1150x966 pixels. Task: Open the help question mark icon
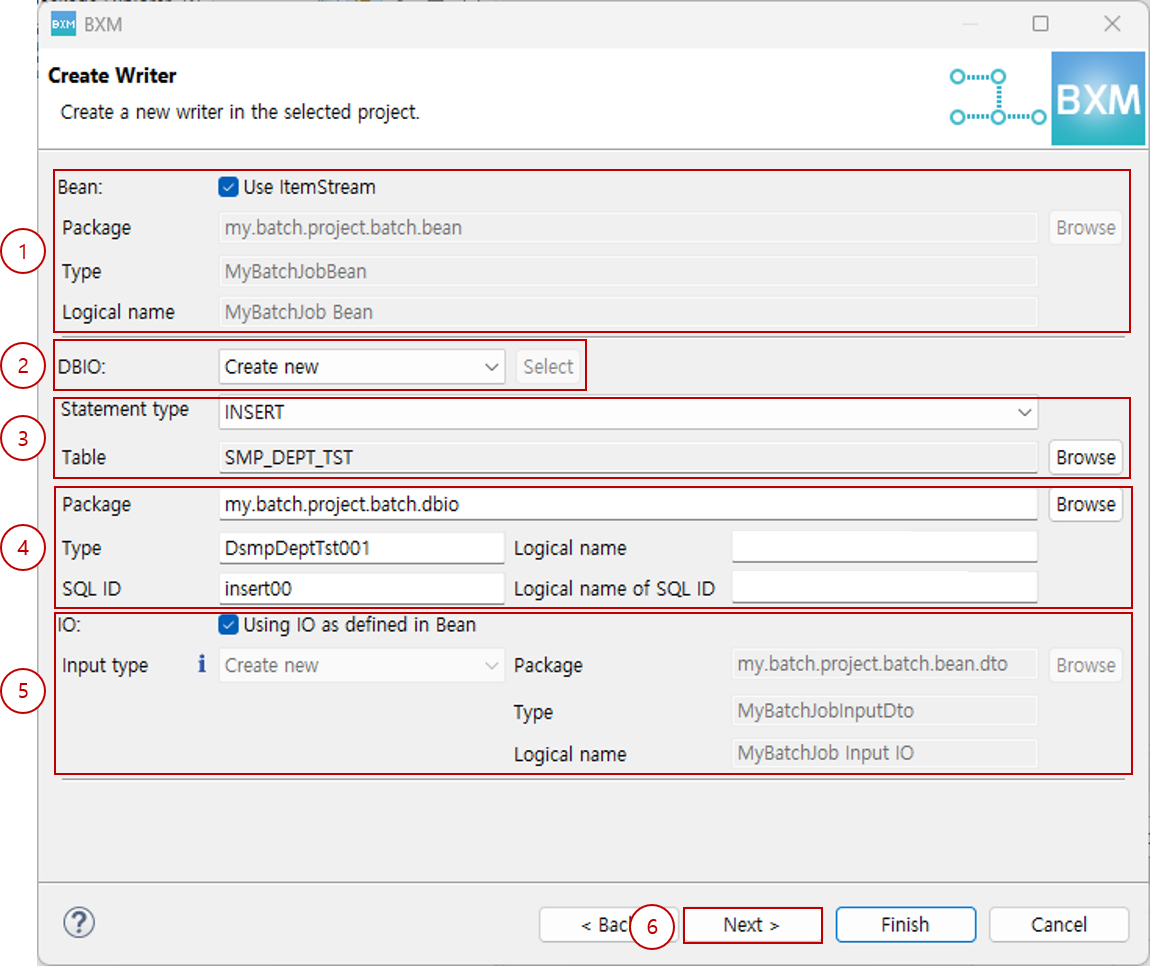(x=78, y=923)
